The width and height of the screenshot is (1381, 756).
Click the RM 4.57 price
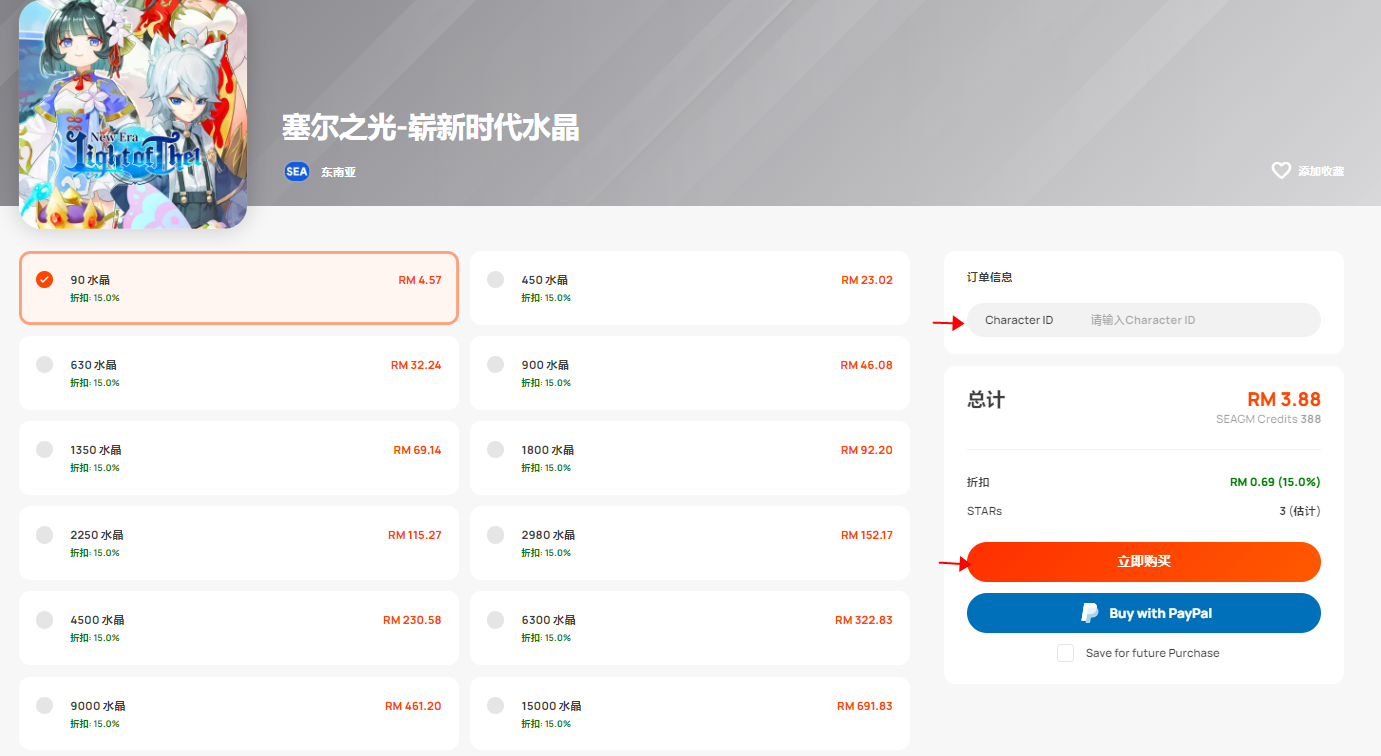(x=420, y=280)
